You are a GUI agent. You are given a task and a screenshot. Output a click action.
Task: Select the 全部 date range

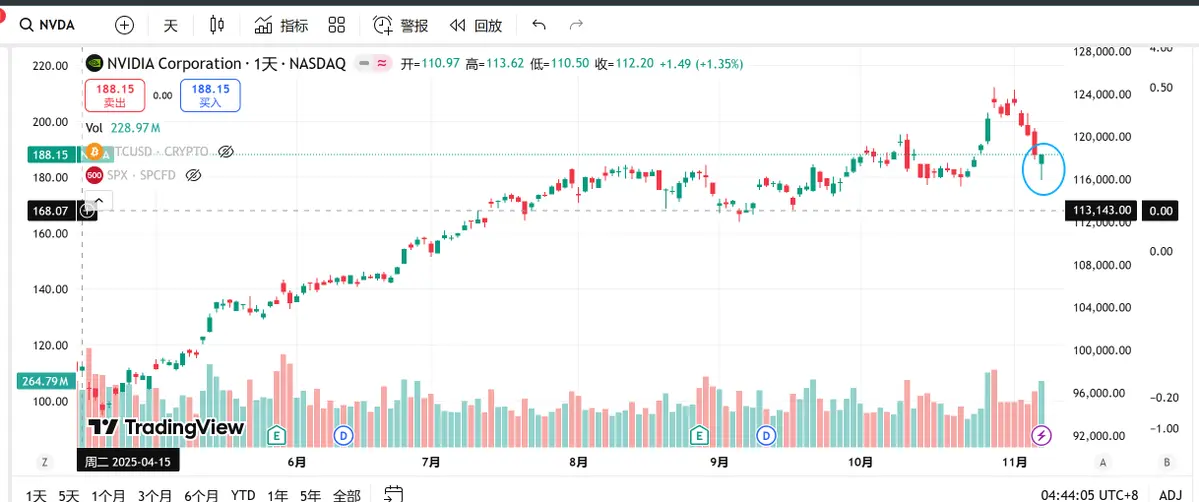pos(346,495)
